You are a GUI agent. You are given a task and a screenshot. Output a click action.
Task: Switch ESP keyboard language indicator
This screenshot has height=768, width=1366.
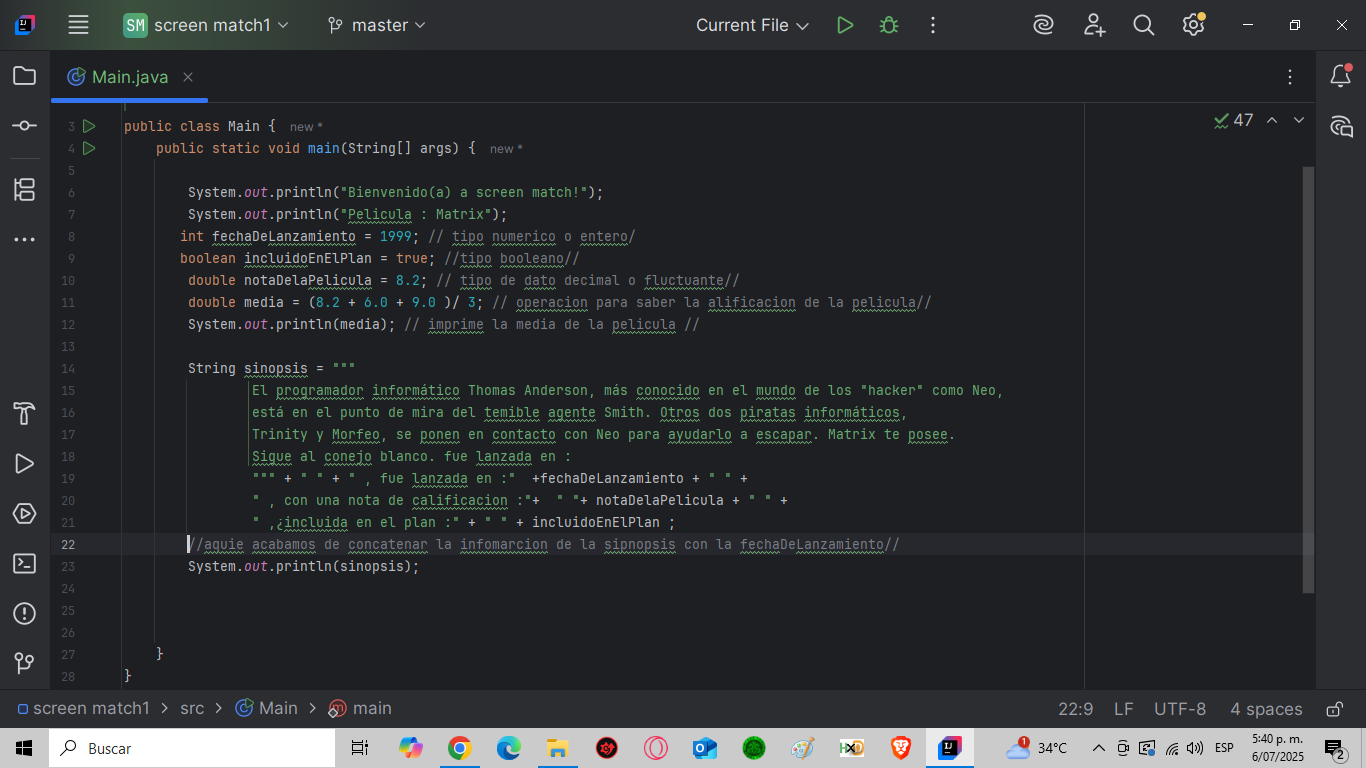click(x=1224, y=748)
